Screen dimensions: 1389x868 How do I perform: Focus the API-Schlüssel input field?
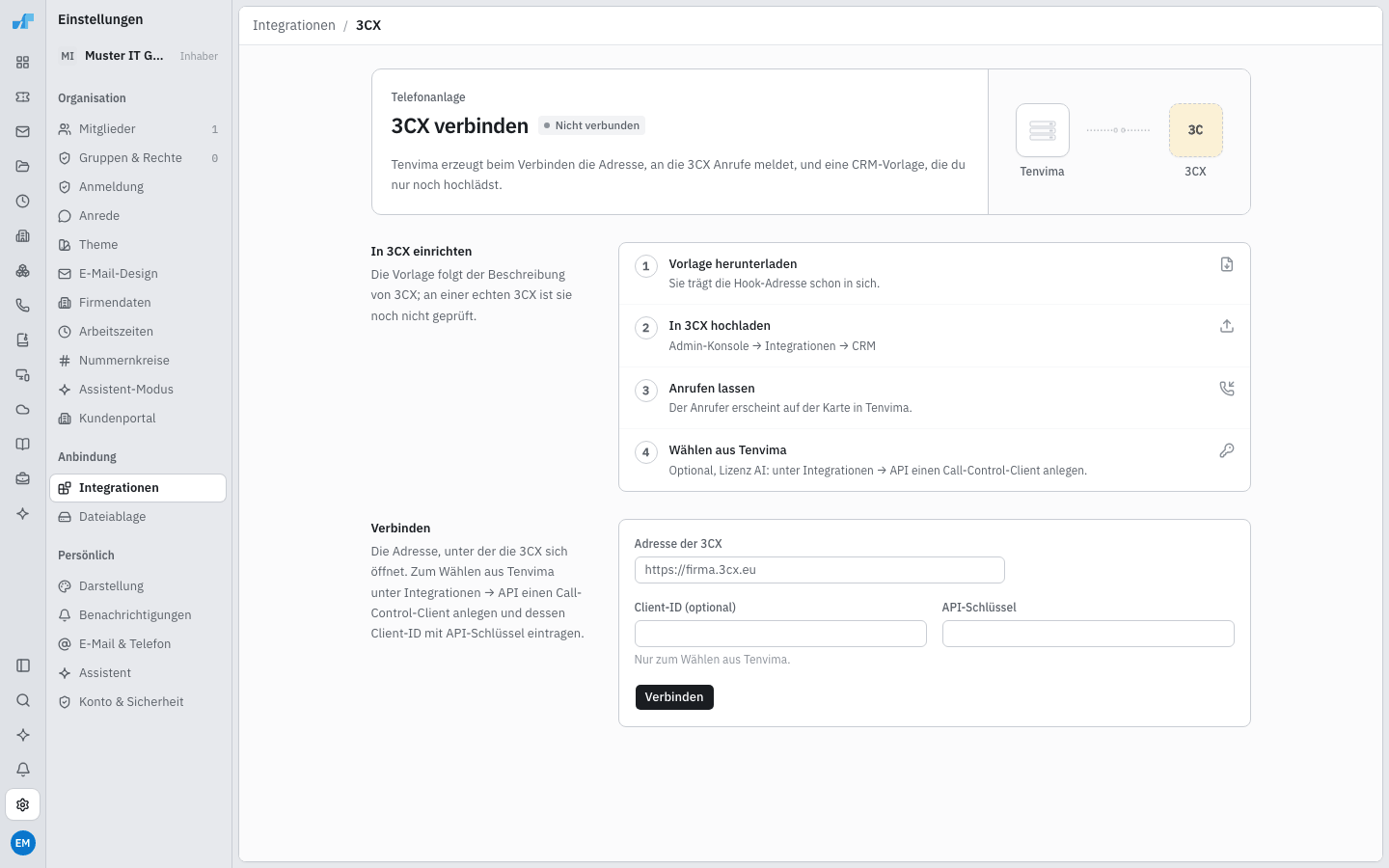(x=1088, y=634)
